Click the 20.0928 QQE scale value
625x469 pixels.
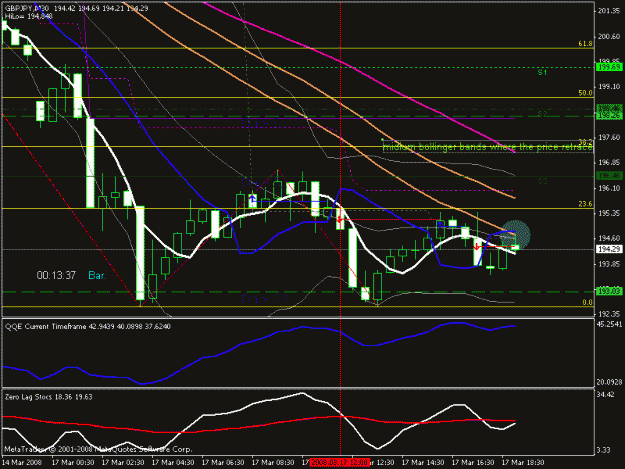coord(609,382)
